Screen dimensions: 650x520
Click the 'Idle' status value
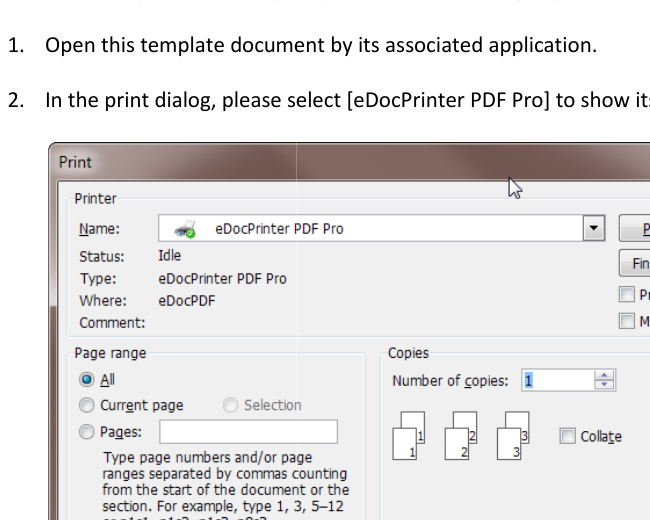coord(170,255)
